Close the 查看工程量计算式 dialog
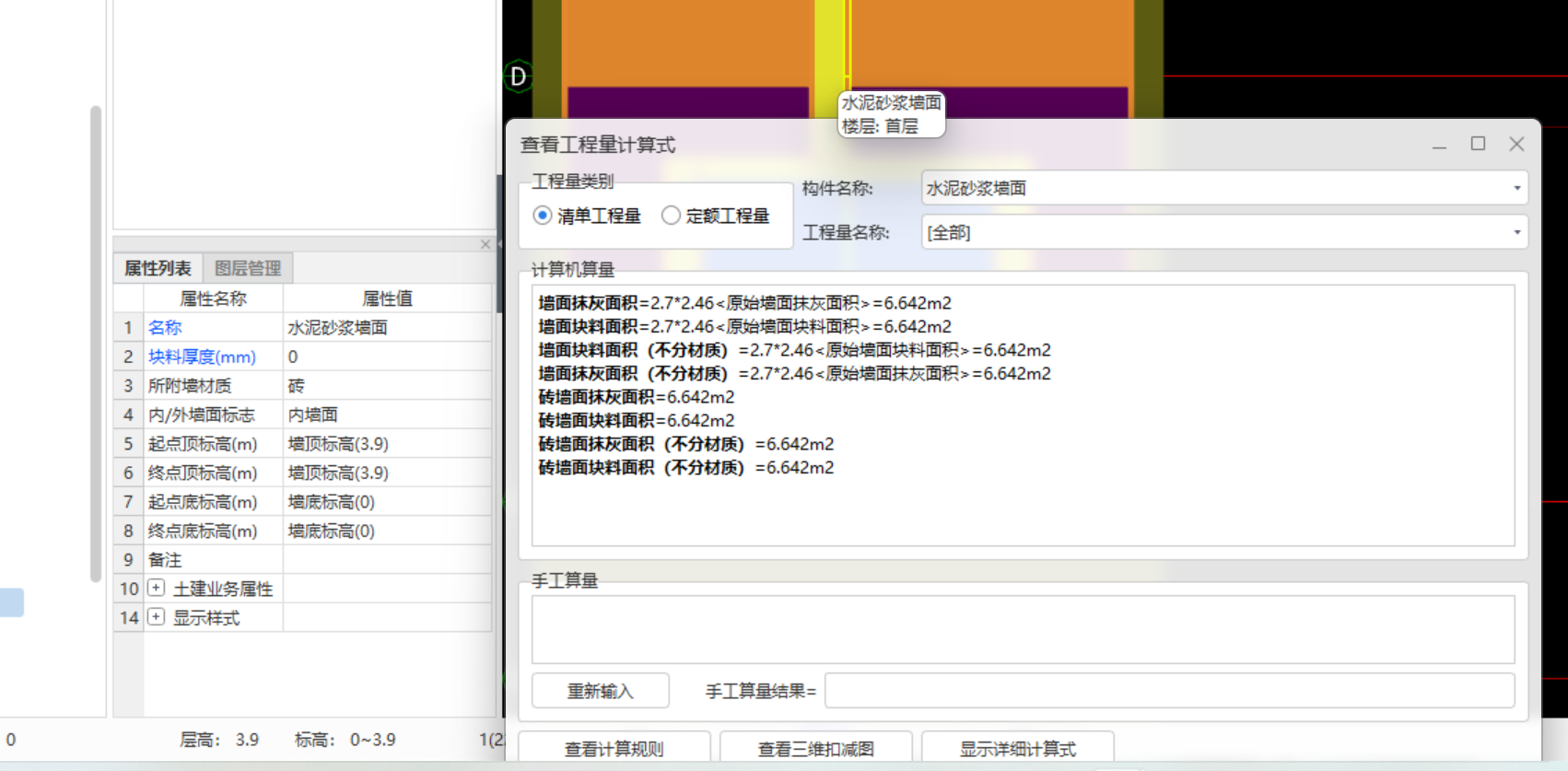Image resolution: width=1568 pixels, height=771 pixels. point(1516,144)
